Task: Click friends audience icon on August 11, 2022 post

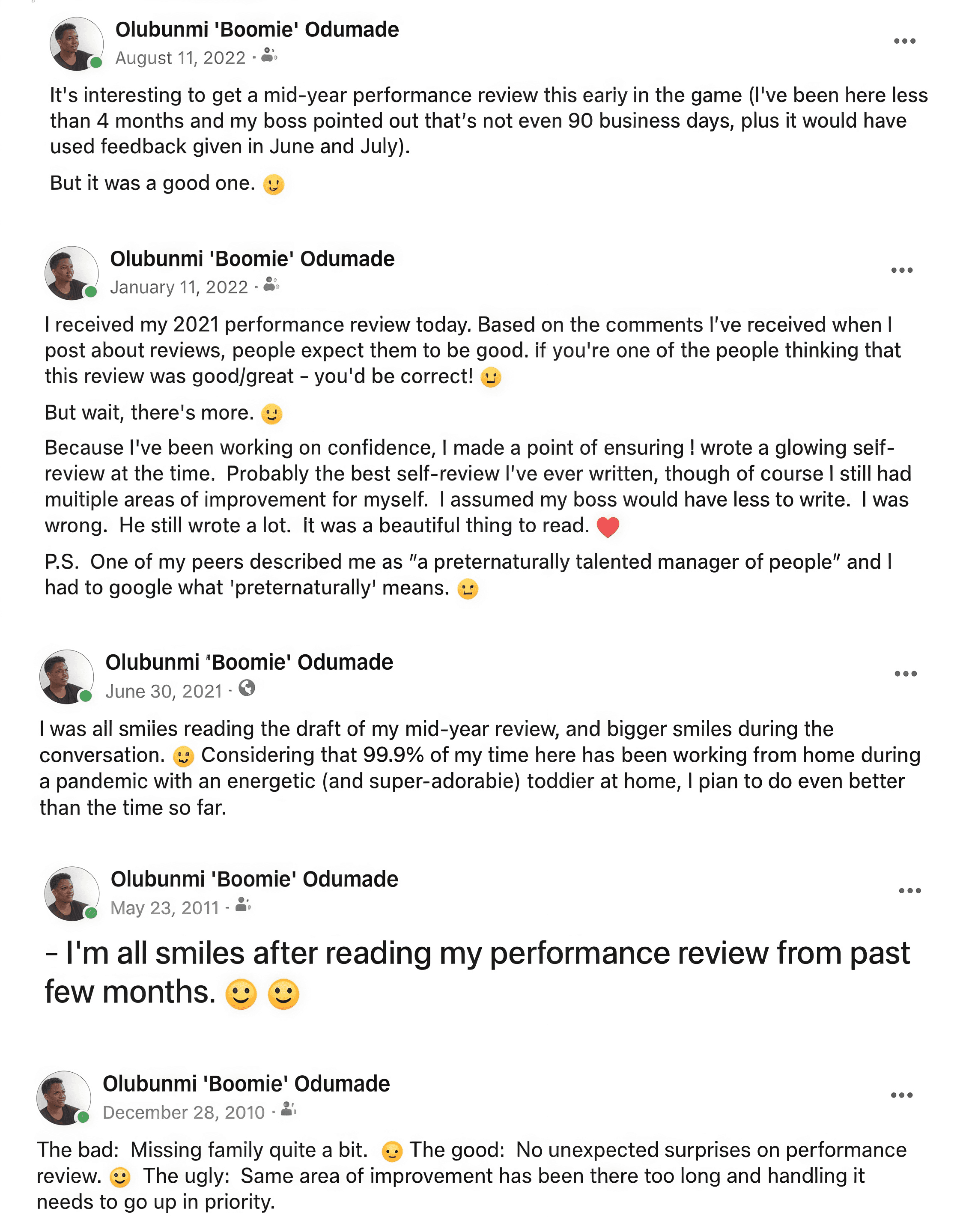Action: [269, 55]
